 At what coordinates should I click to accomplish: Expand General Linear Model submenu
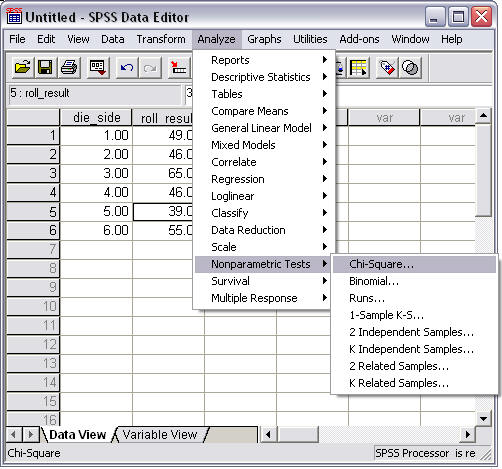click(264, 128)
